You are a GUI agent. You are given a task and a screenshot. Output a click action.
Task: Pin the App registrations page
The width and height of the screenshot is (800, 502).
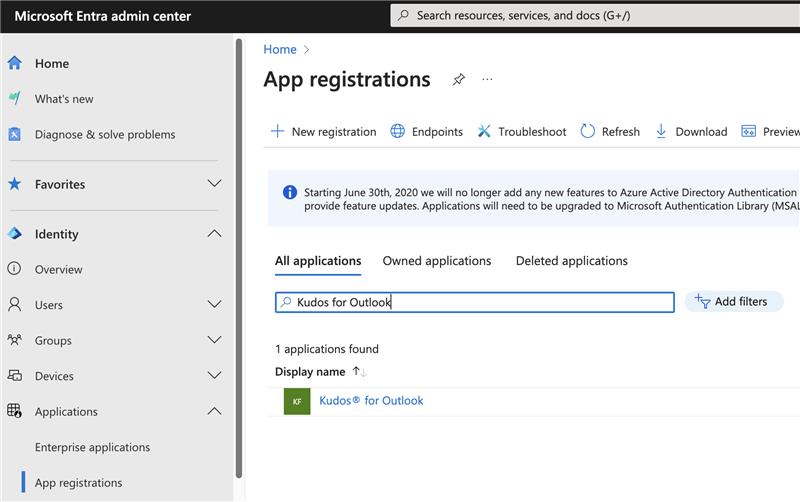(x=458, y=80)
